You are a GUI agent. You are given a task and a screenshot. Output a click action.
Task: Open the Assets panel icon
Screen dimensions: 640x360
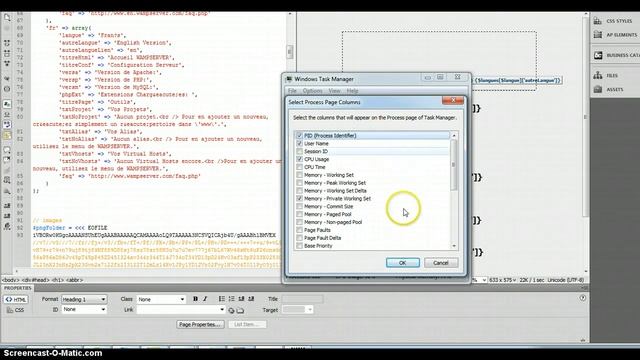[x=598, y=89]
